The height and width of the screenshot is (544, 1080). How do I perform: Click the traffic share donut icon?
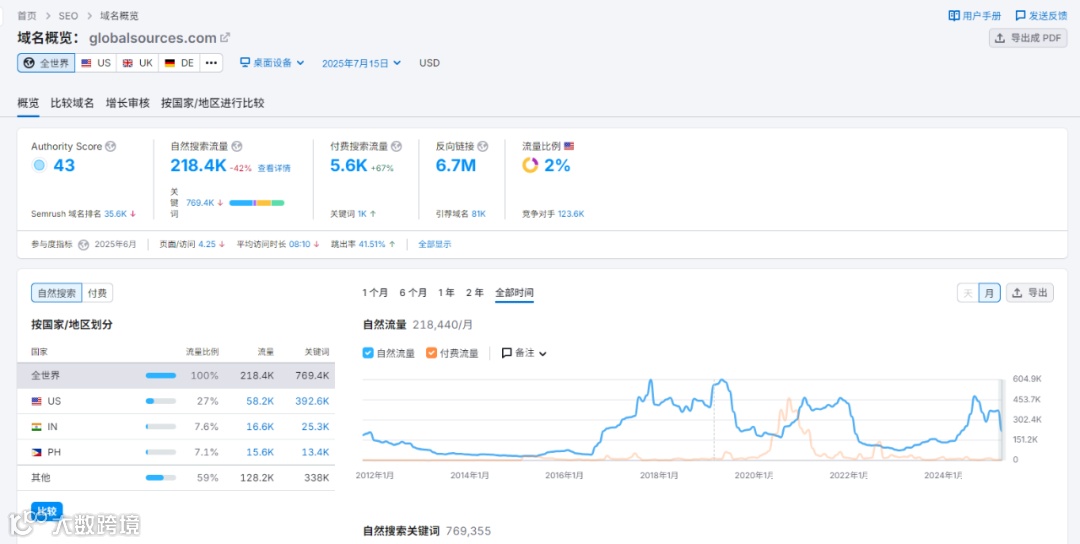tap(530, 165)
